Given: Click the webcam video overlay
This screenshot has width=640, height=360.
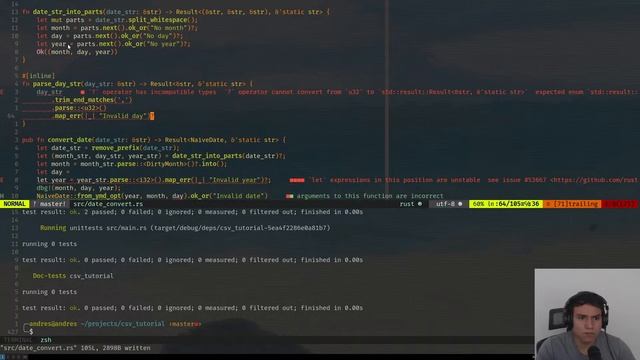Looking at the screenshot, I should pyautogui.click(x=587, y=314).
